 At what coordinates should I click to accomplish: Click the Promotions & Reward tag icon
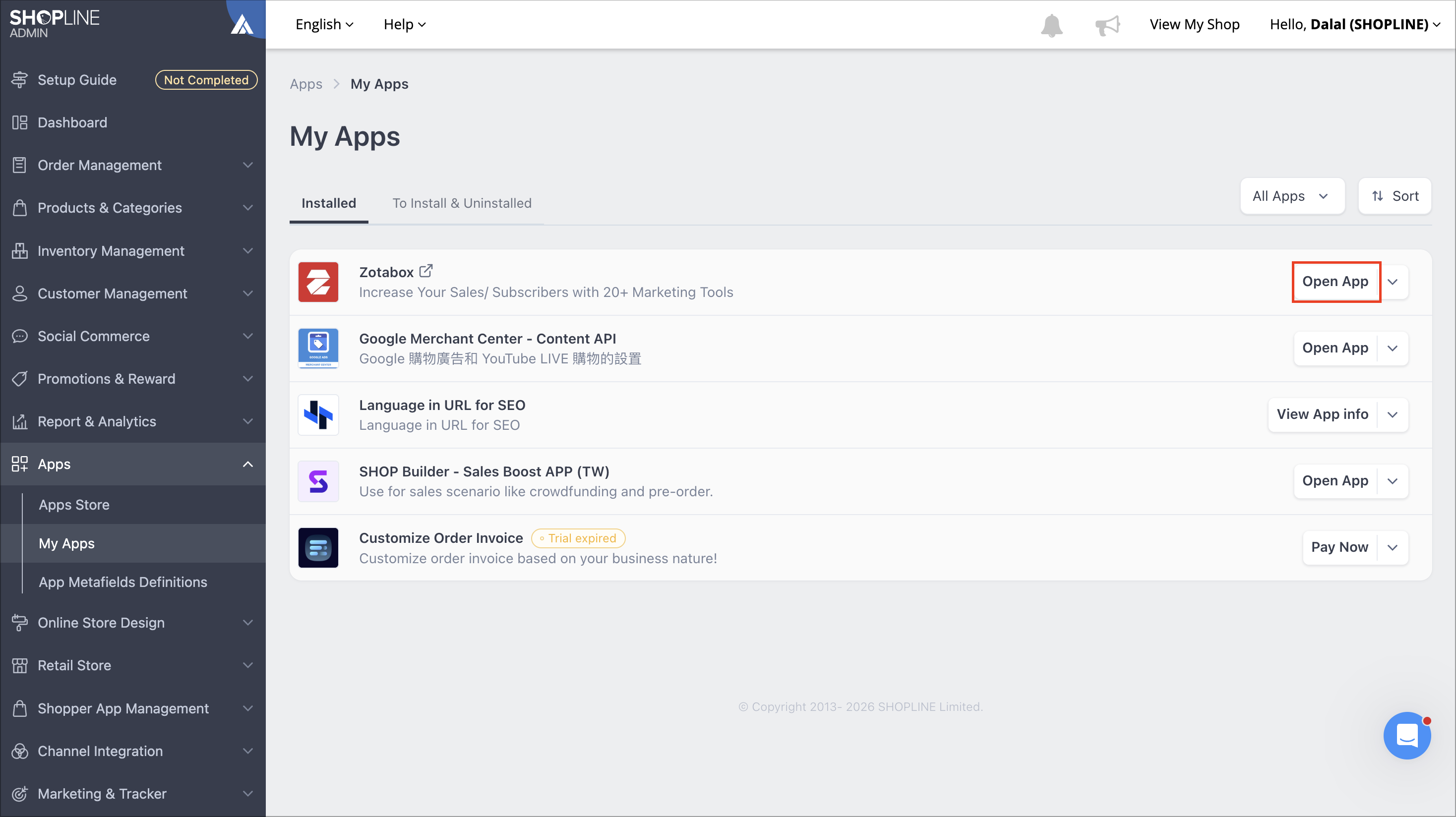pyautogui.click(x=20, y=379)
